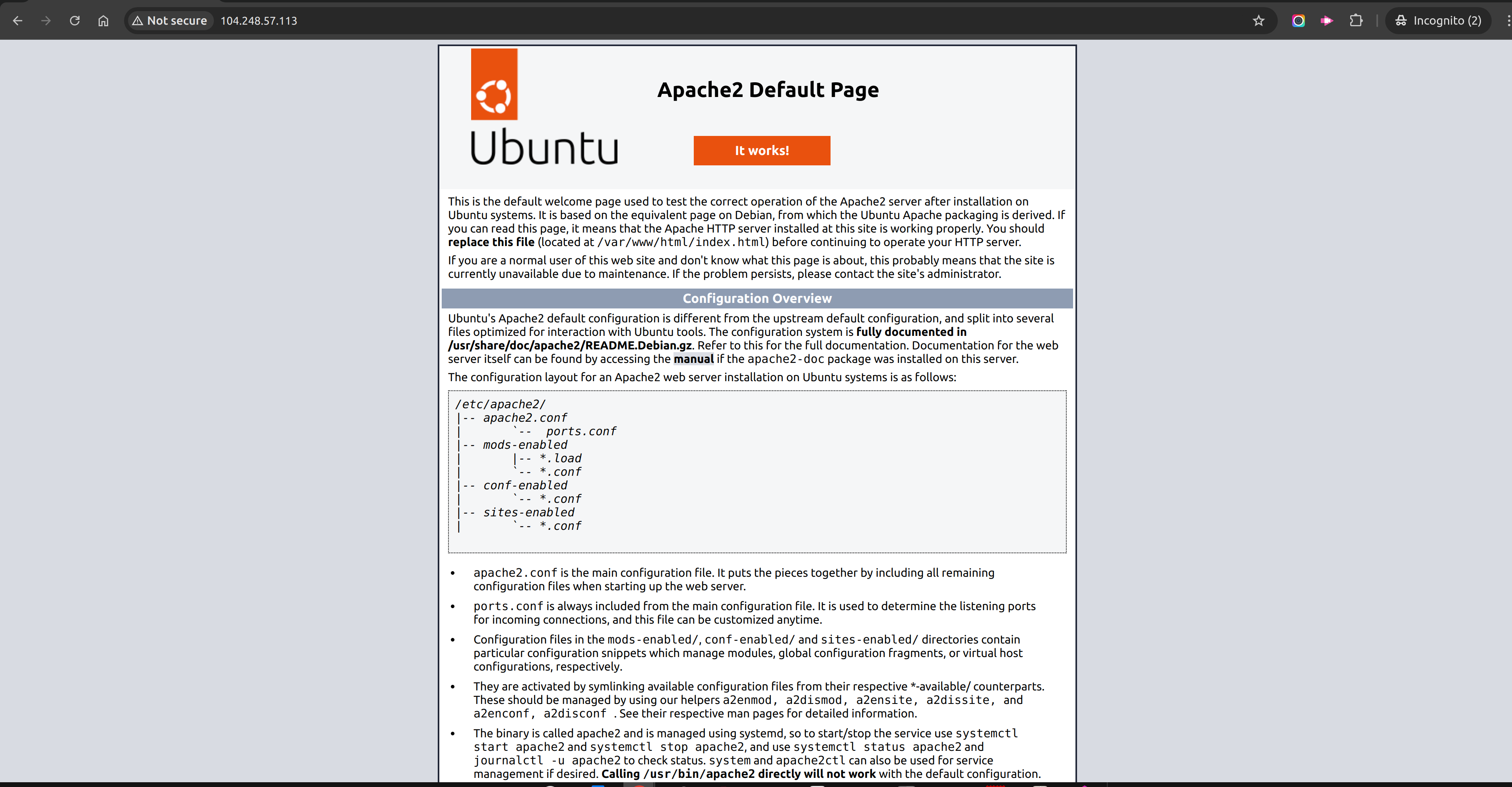Open the colorful circle extension icon
This screenshot has width=1512, height=787.
(1298, 21)
